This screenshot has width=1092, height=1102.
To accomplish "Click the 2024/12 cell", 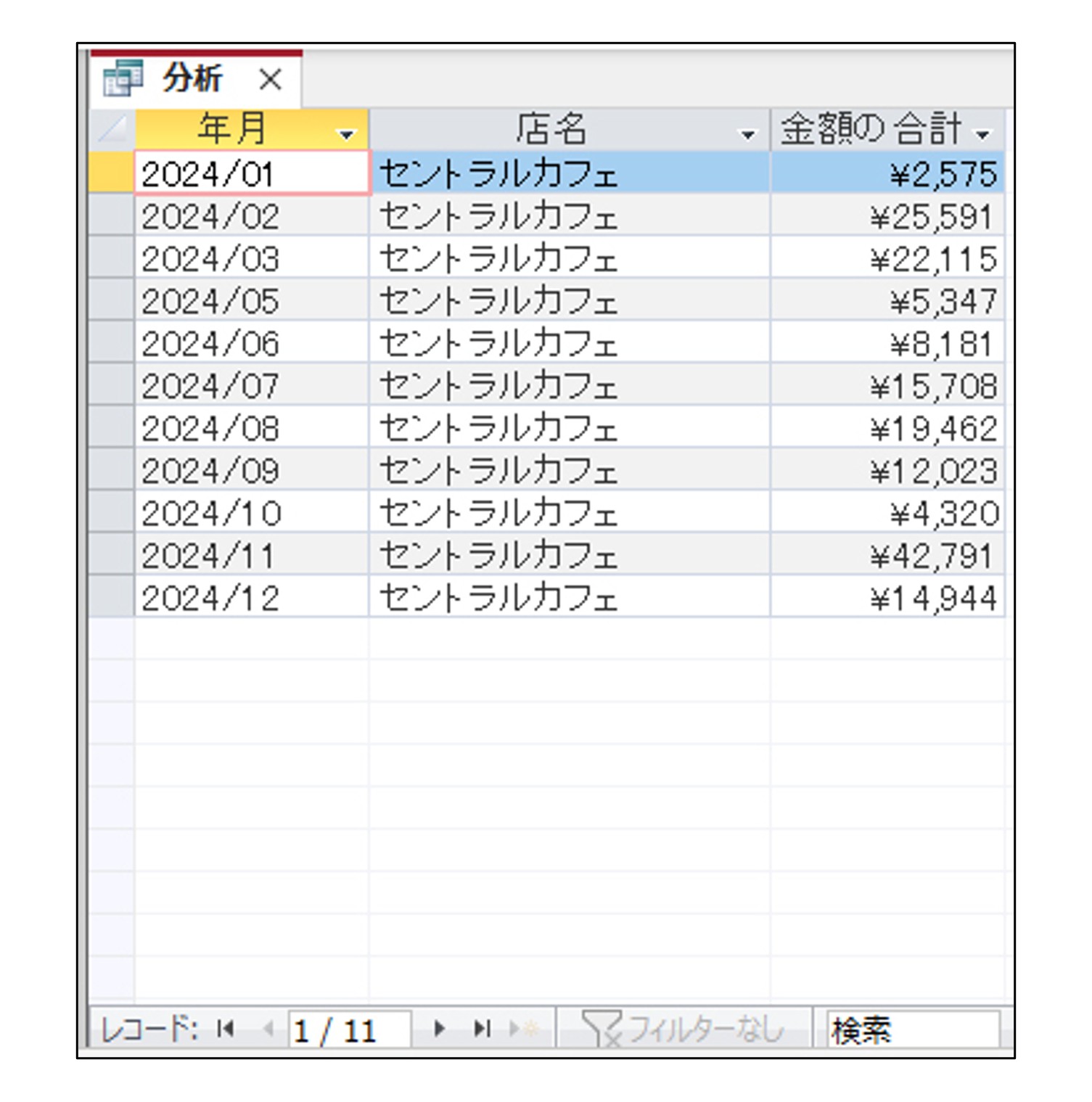I will 252,597.
